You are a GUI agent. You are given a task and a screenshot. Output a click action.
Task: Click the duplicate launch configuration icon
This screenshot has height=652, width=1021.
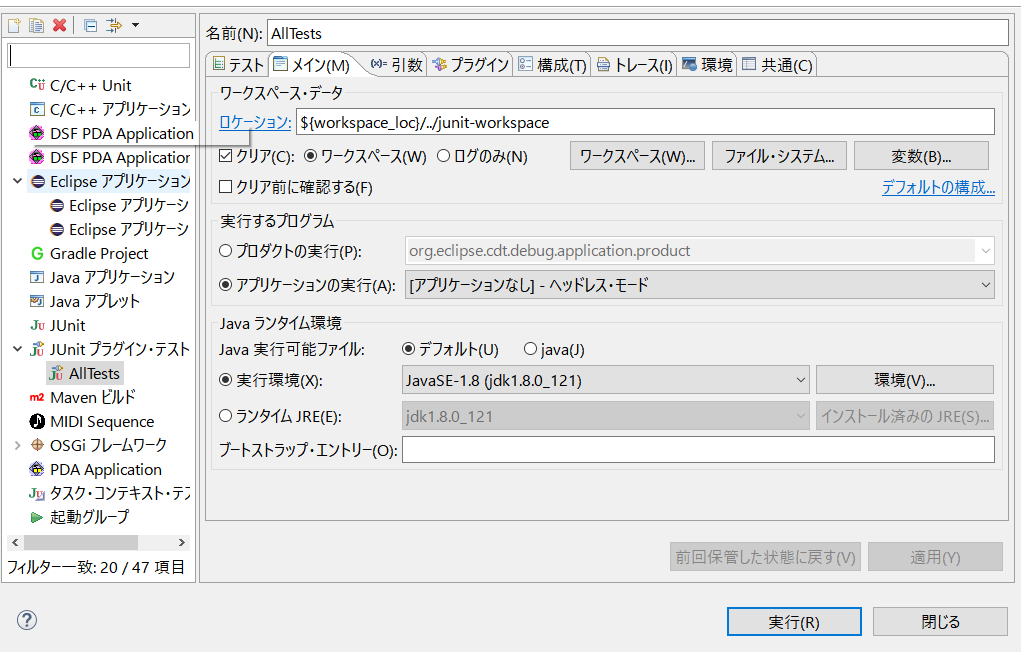[x=36, y=25]
